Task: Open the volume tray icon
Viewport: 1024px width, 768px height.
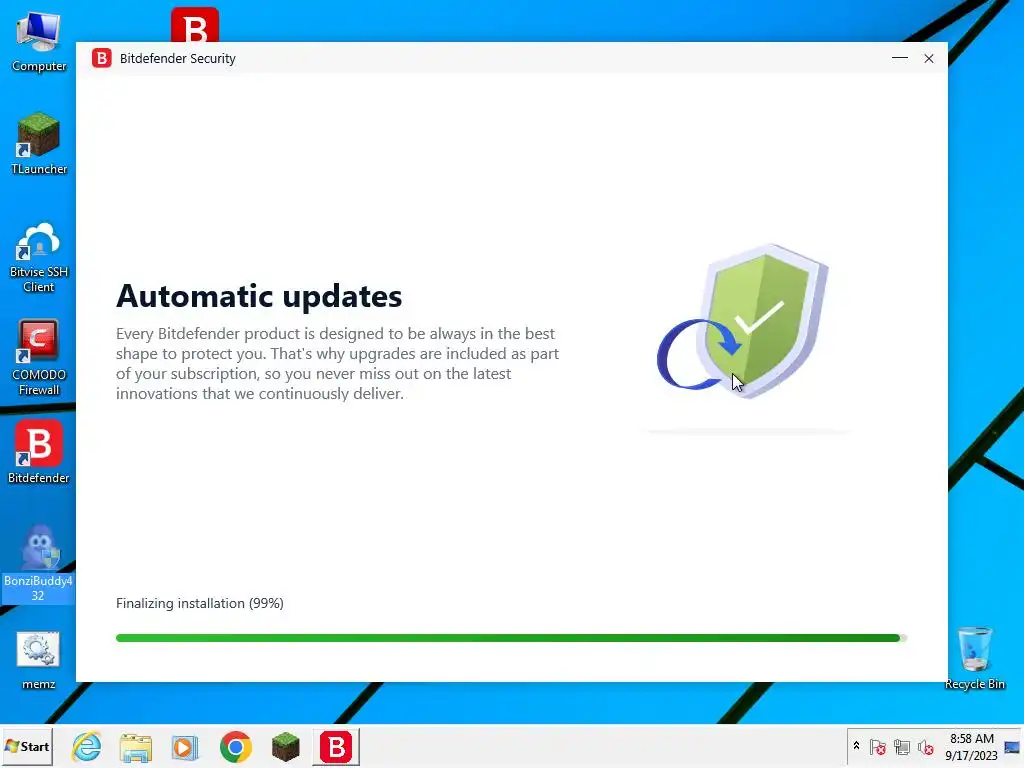Action: tap(925, 746)
